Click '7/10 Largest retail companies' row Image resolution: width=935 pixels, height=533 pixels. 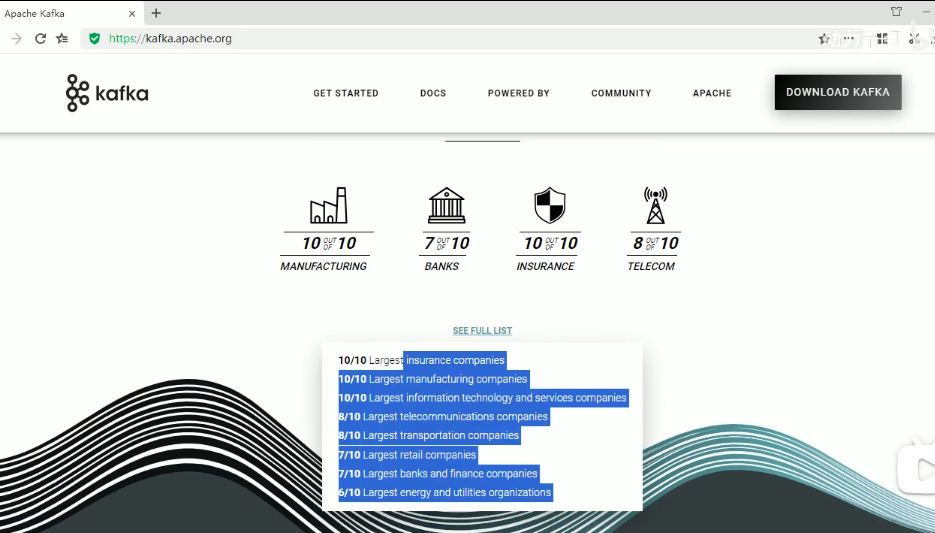pos(408,455)
